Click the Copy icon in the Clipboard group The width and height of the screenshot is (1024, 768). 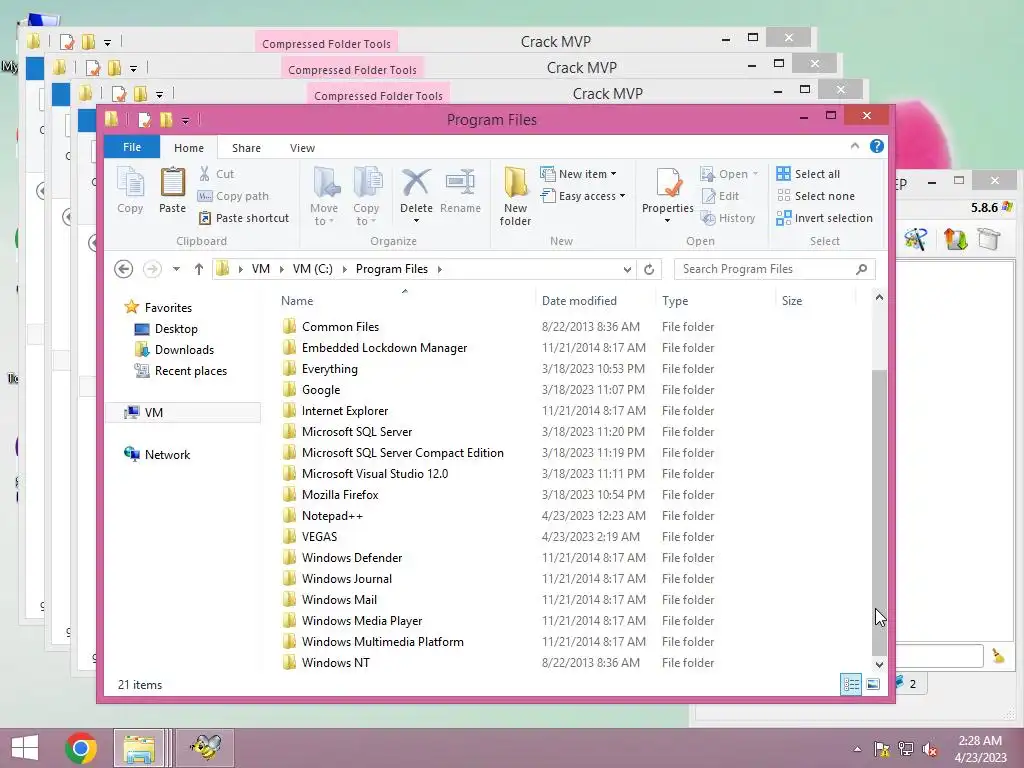130,189
